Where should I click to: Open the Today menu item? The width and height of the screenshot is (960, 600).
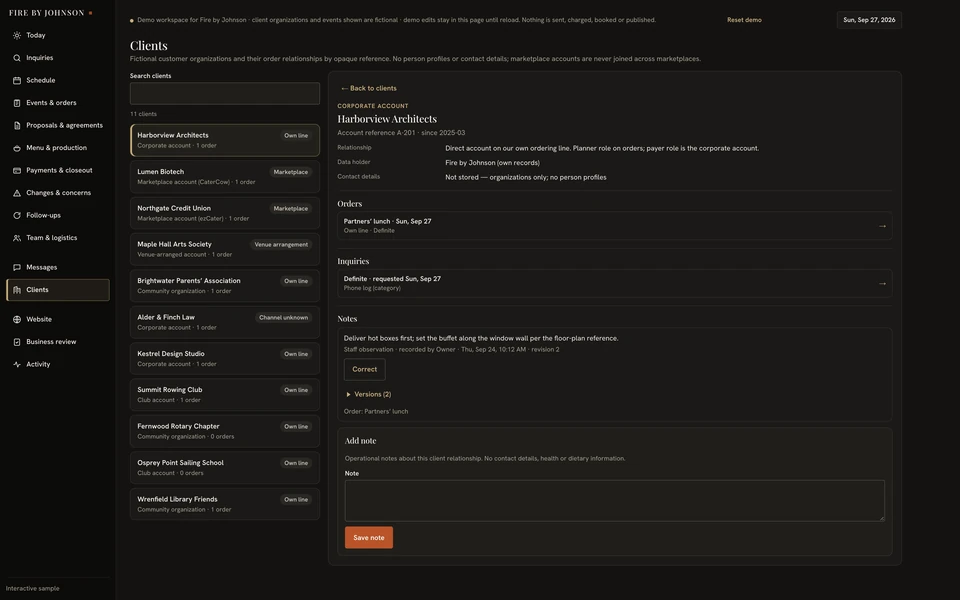click(58, 36)
